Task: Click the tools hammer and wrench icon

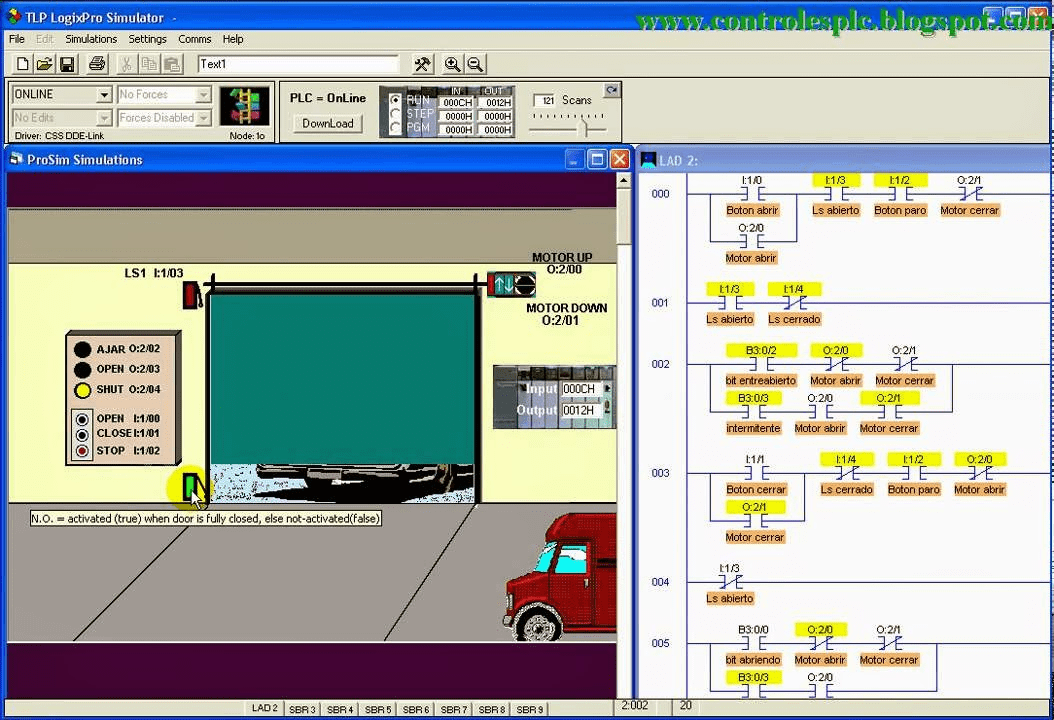Action: [x=423, y=64]
